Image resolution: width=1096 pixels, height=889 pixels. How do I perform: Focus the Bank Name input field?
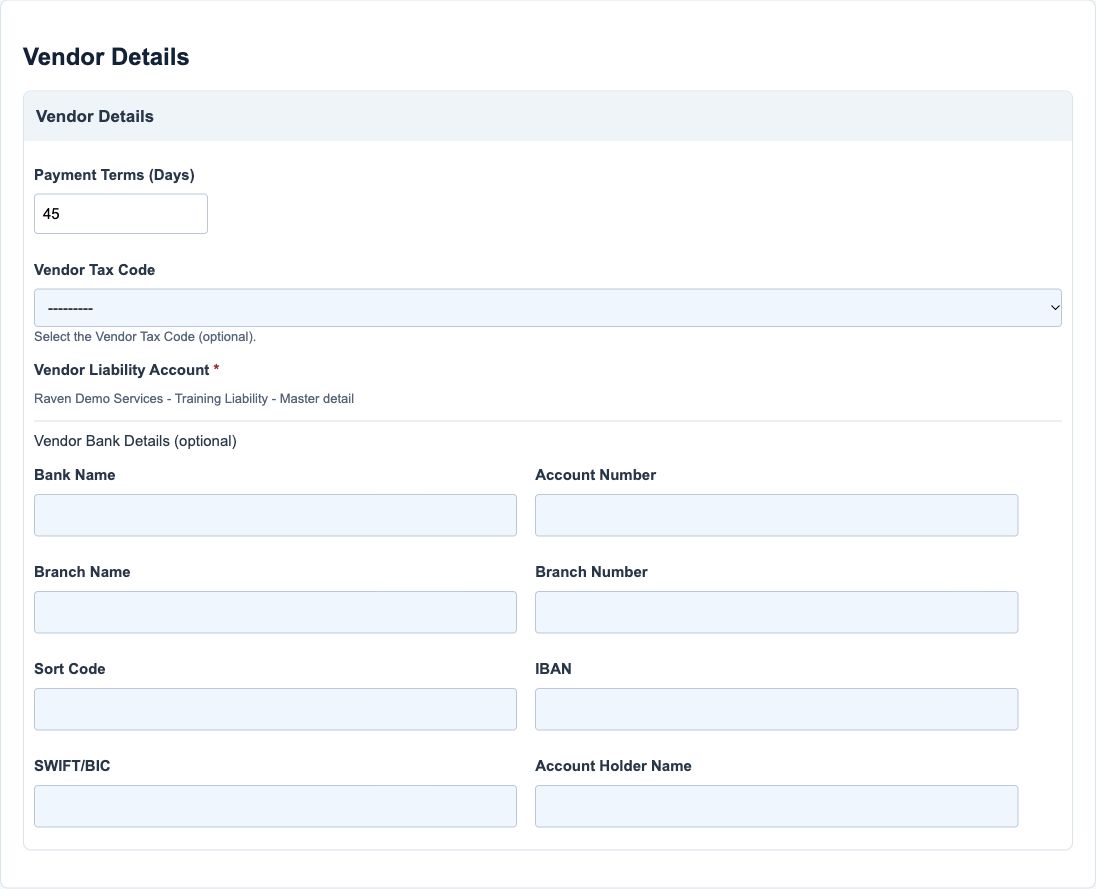[x=275, y=515]
